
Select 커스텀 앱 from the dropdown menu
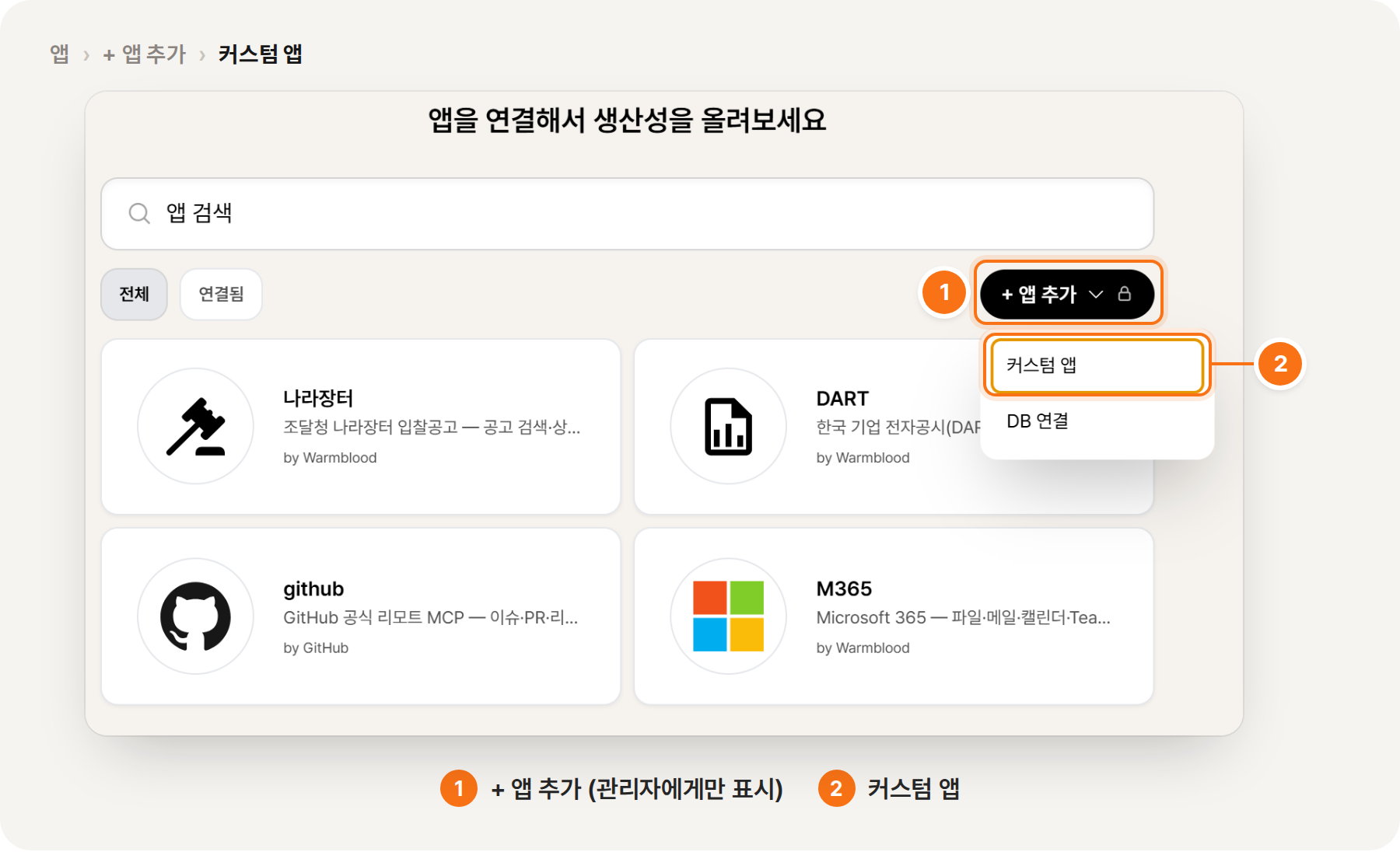tap(1097, 365)
